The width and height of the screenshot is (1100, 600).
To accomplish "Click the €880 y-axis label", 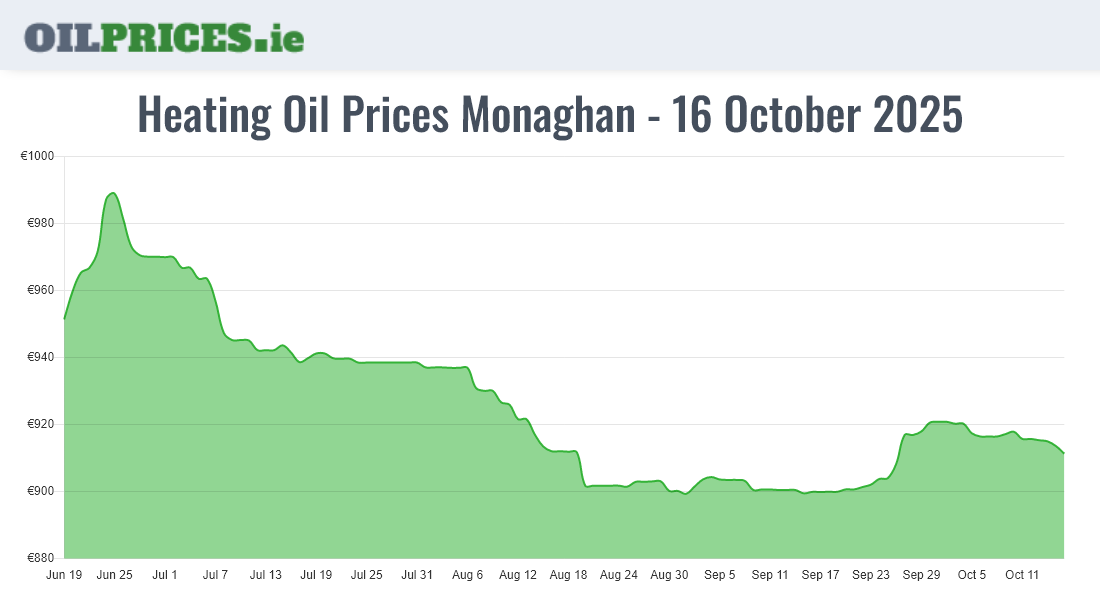I will point(41,559).
